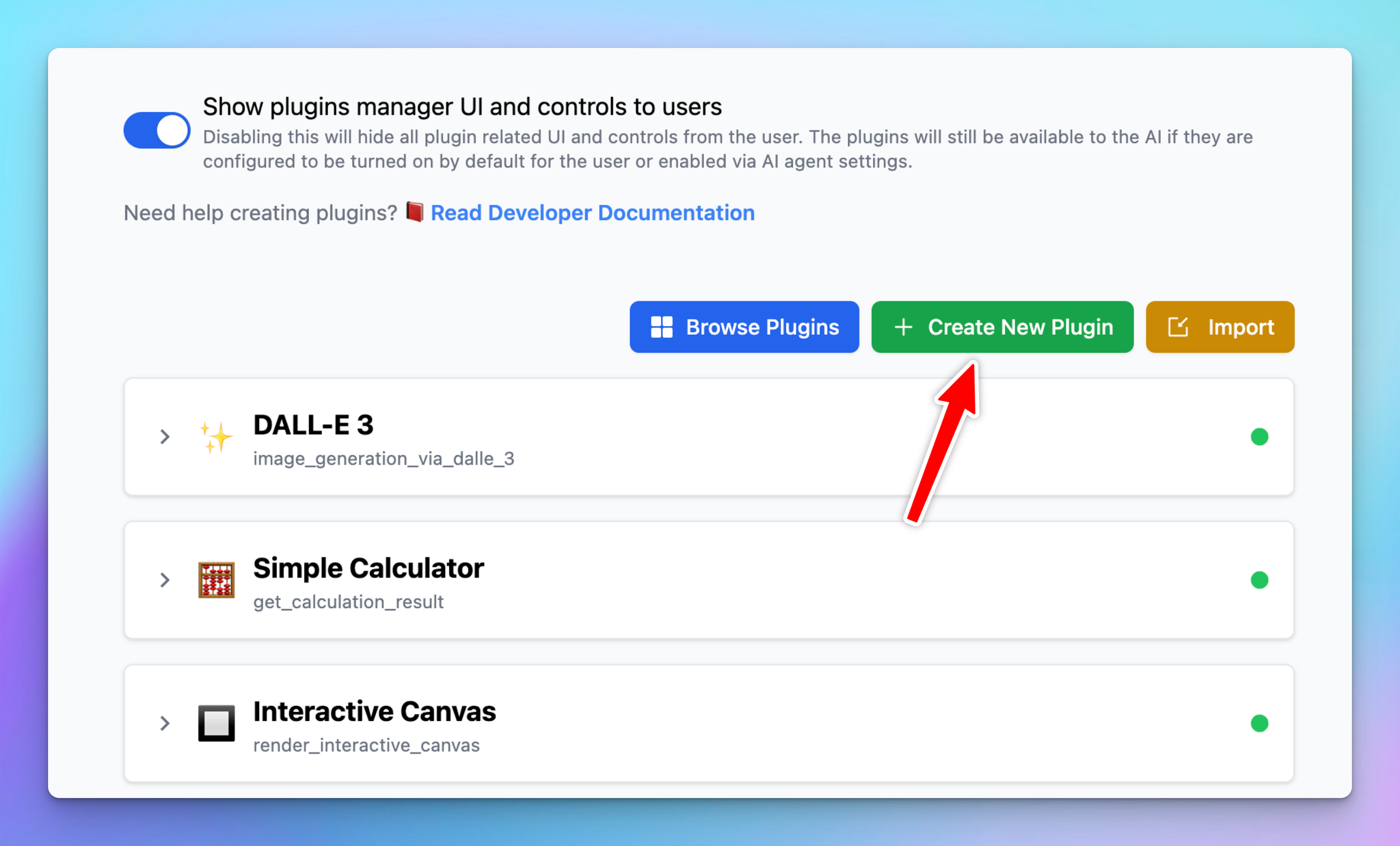The image size is (1400, 846).
Task: Import a plugin using the Import button
Action: [x=1220, y=327]
